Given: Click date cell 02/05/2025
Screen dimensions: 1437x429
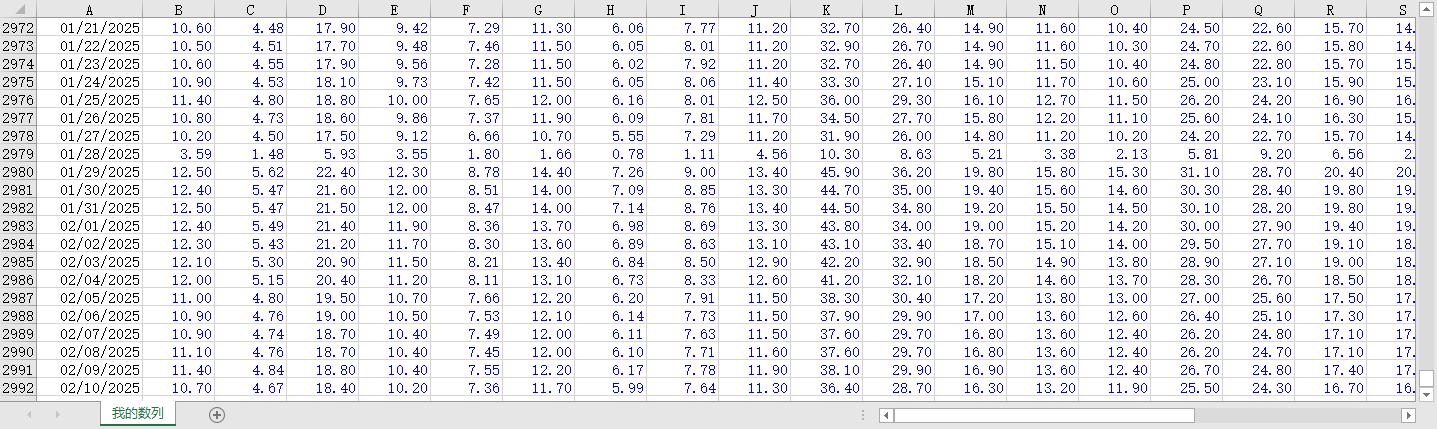Looking at the screenshot, I should [x=89, y=298].
